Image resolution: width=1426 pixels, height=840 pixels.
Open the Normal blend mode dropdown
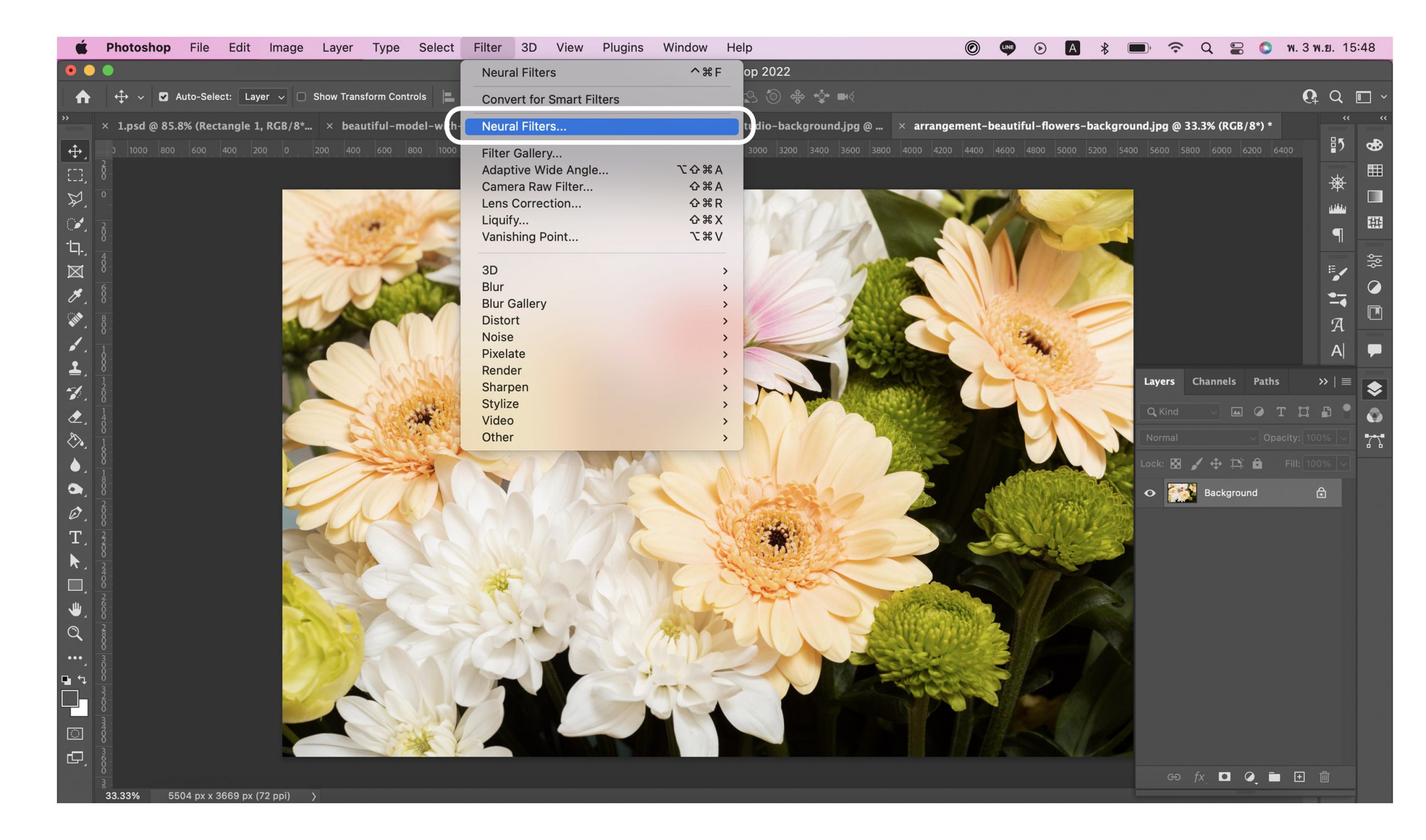(1199, 438)
